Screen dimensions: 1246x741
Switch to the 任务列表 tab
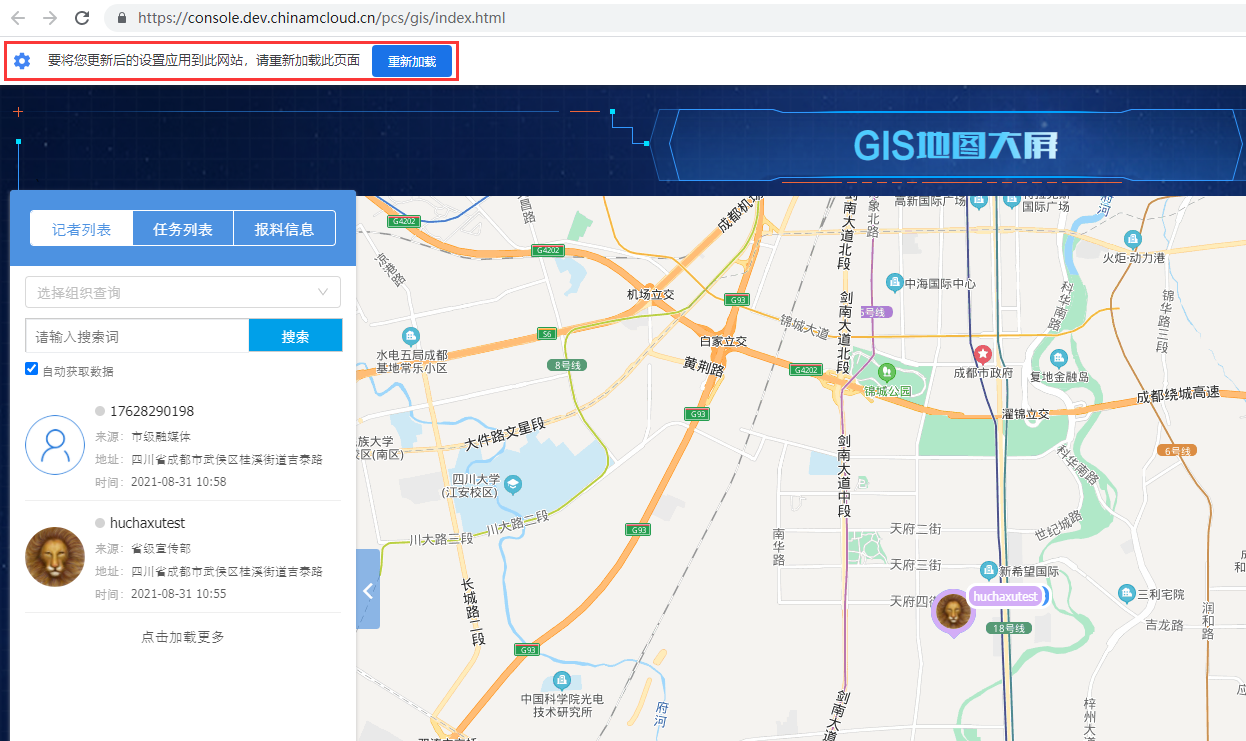[183, 229]
